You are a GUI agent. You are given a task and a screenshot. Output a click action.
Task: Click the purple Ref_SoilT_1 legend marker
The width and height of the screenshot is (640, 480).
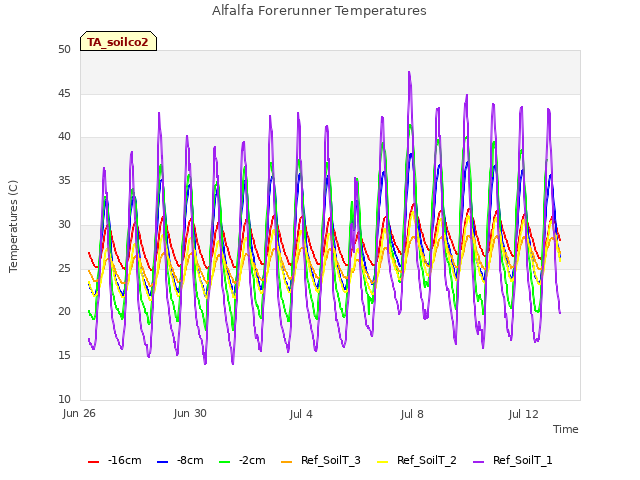coord(478,462)
